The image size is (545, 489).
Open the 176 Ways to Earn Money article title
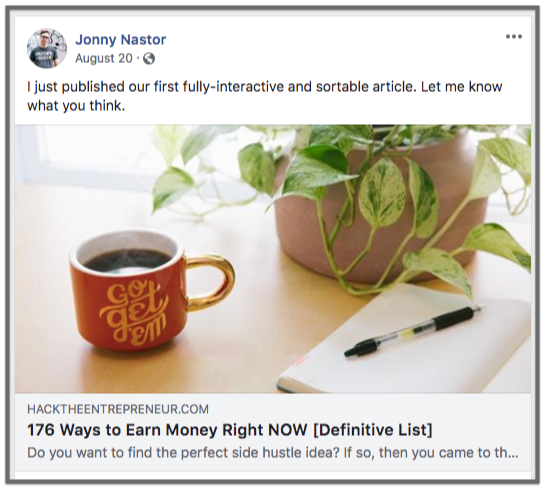point(230,430)
